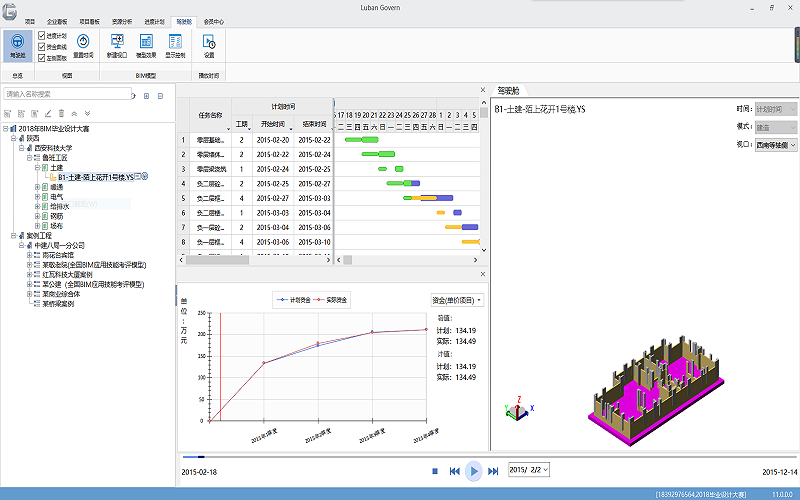Select the 西安科技大学 tree item

(53, 148)
